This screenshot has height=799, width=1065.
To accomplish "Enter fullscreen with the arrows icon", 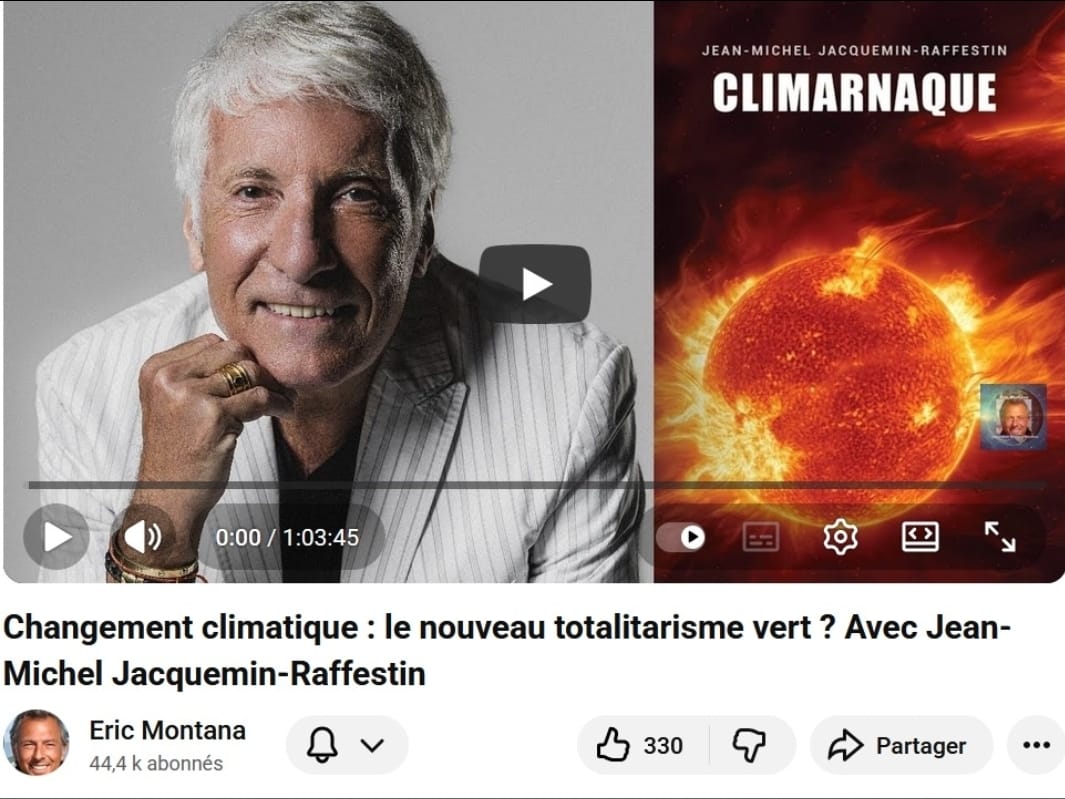I will pyautogui.click(x=1000, y=537).
